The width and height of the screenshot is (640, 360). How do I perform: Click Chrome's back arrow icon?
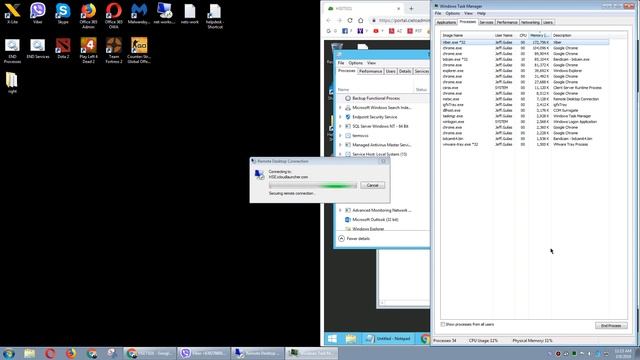(x=329, y=20)
